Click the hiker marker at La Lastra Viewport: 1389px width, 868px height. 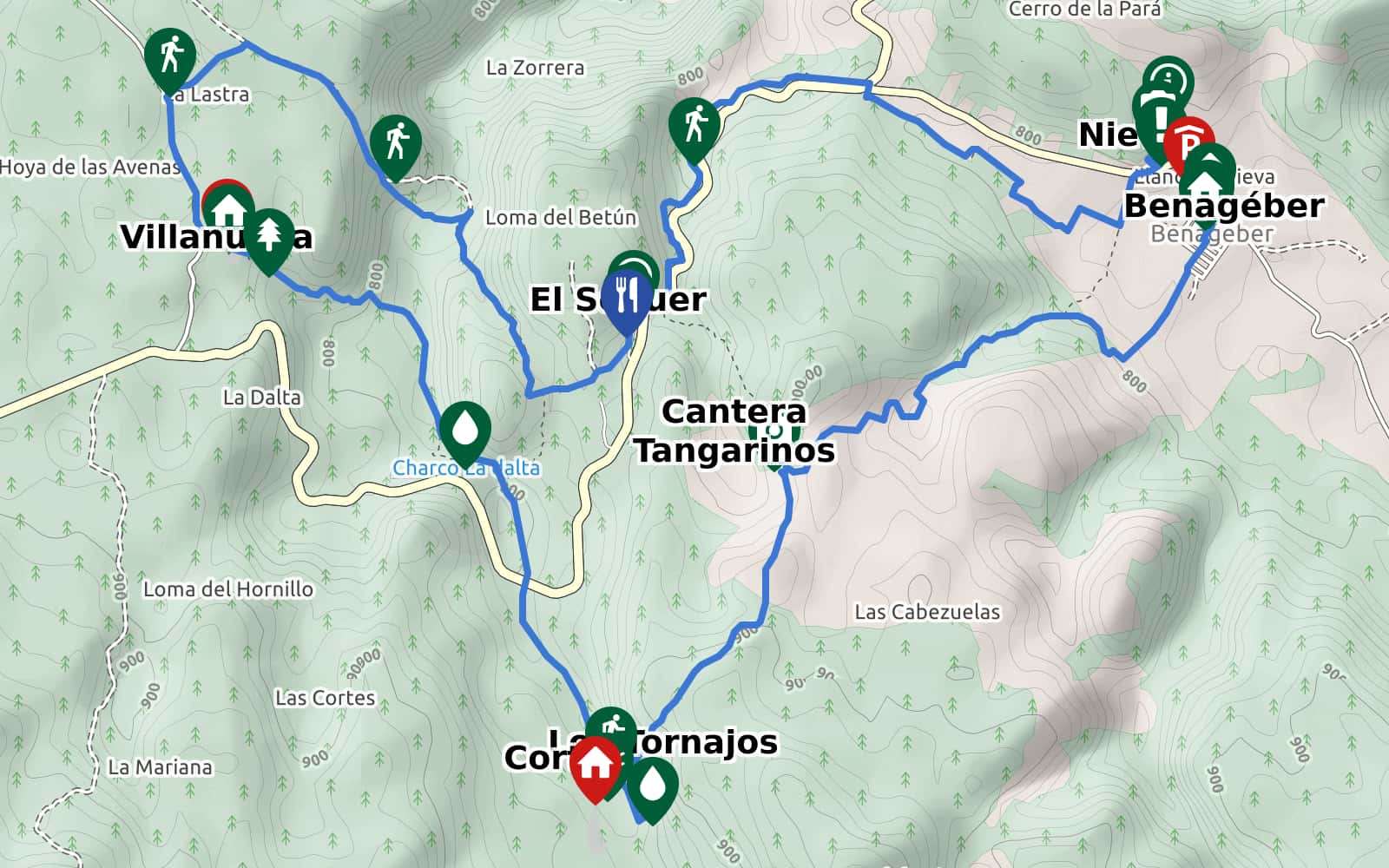click(170, 56)
